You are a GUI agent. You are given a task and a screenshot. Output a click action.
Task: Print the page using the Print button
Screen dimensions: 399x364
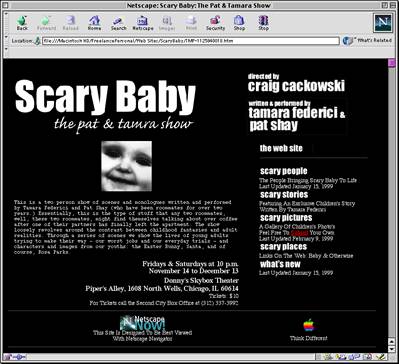191,23
